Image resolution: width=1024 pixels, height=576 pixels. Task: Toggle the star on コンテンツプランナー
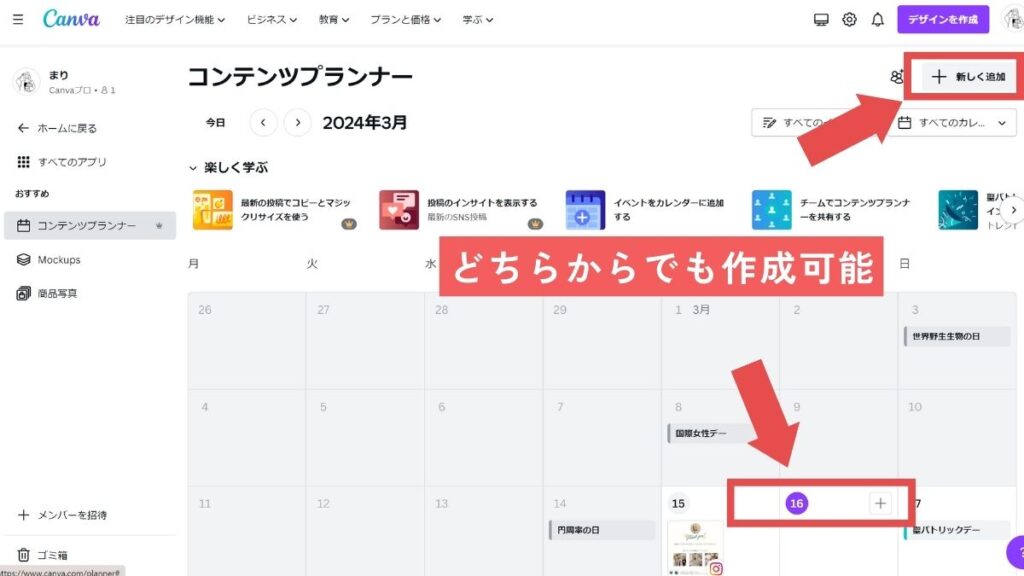click(159, 226)
